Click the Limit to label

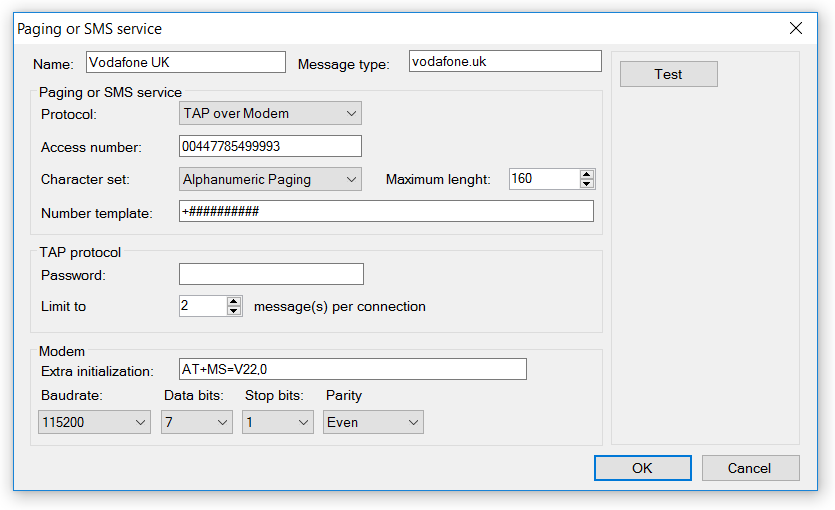[x=63, y=307]
